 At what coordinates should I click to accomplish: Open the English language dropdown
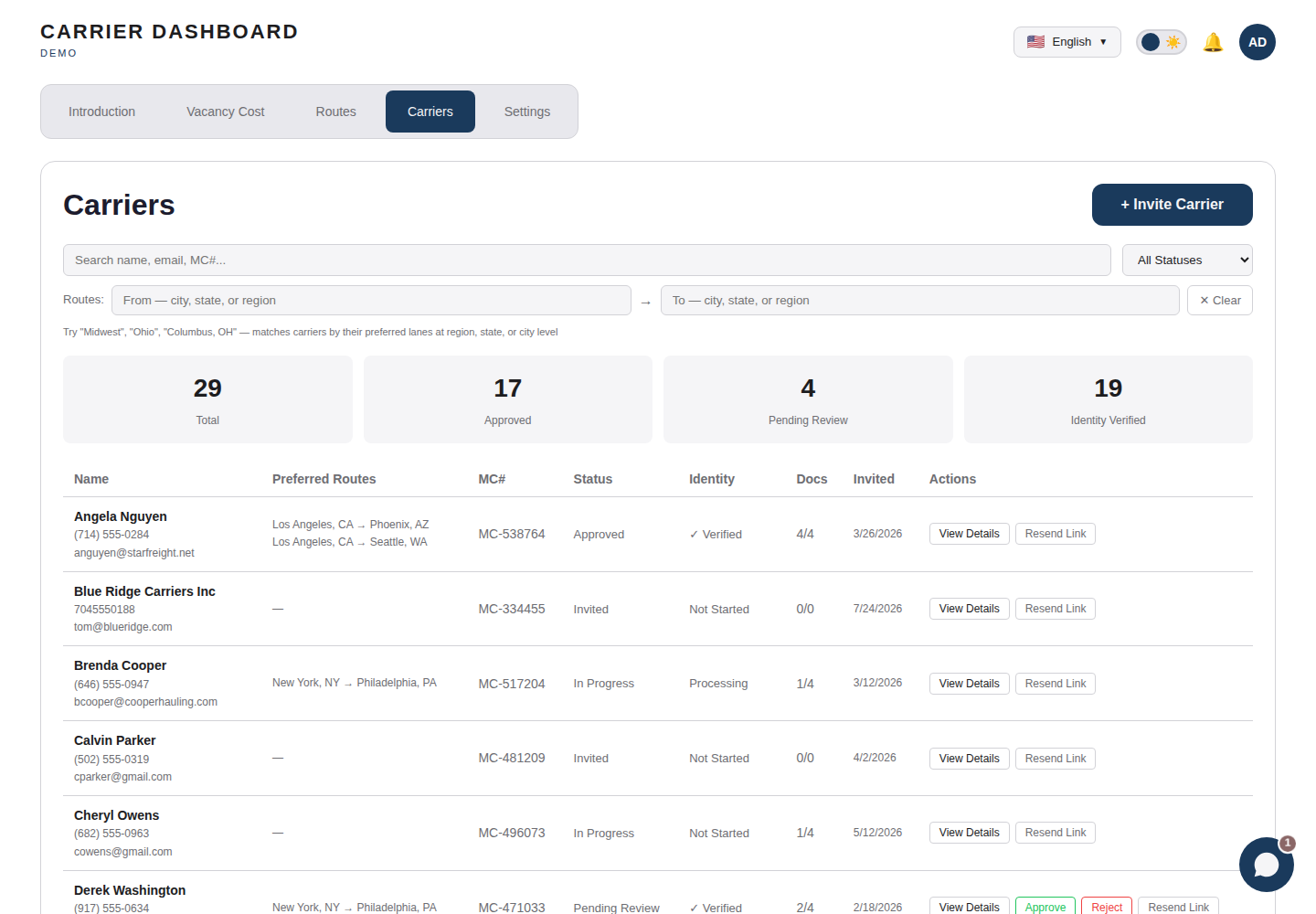pyautogui.click(x=1067, y=42)
